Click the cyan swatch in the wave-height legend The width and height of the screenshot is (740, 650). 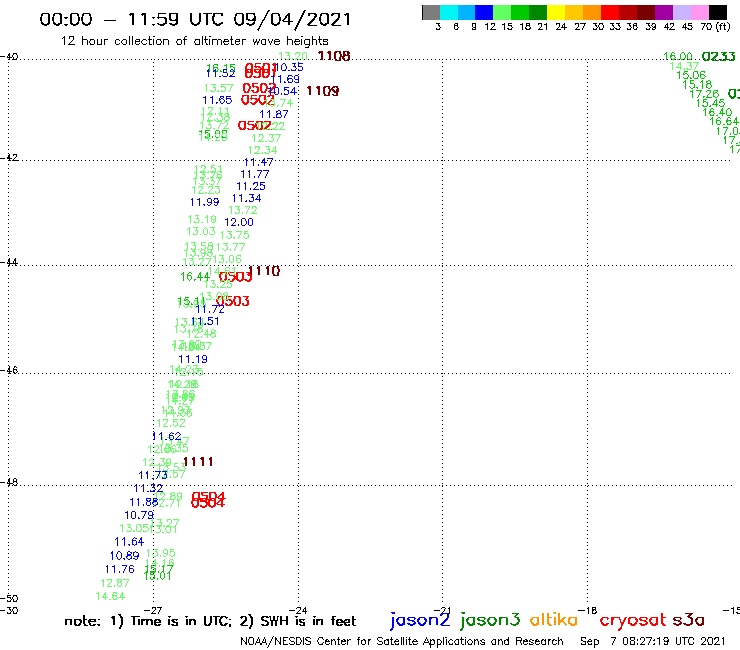(449, 12)
